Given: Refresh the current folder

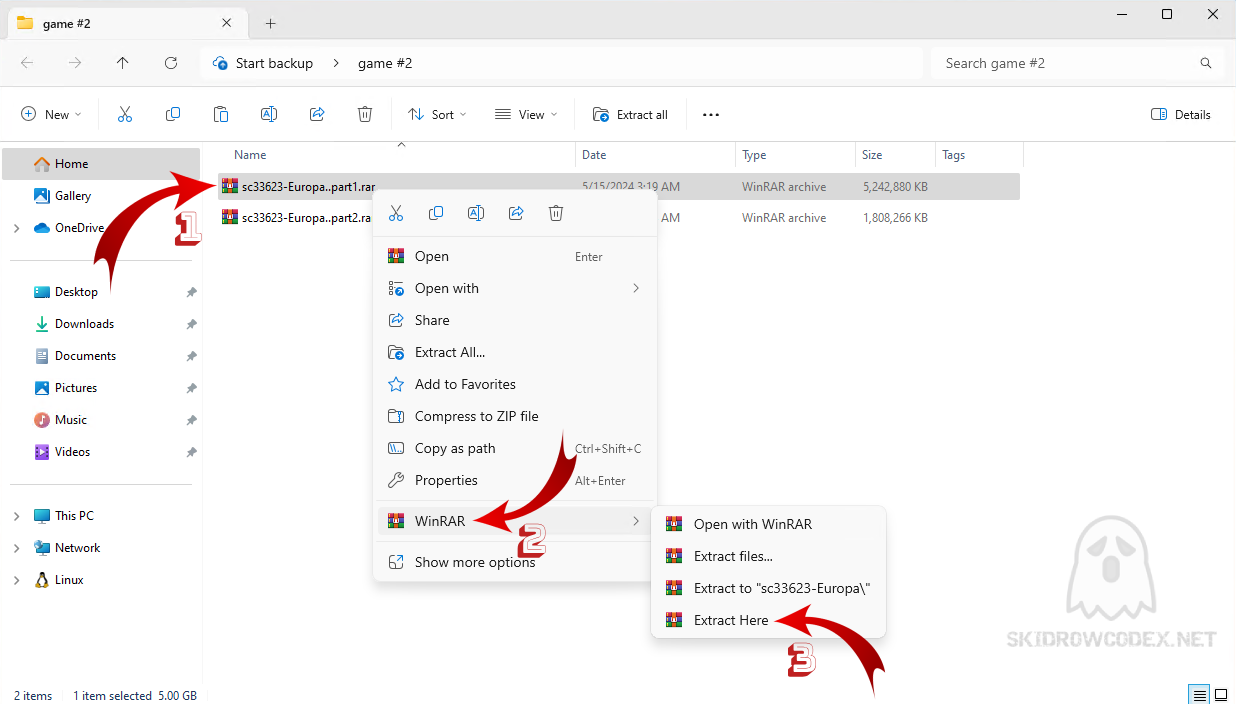Looking at the screenshot, I should 171,63.
